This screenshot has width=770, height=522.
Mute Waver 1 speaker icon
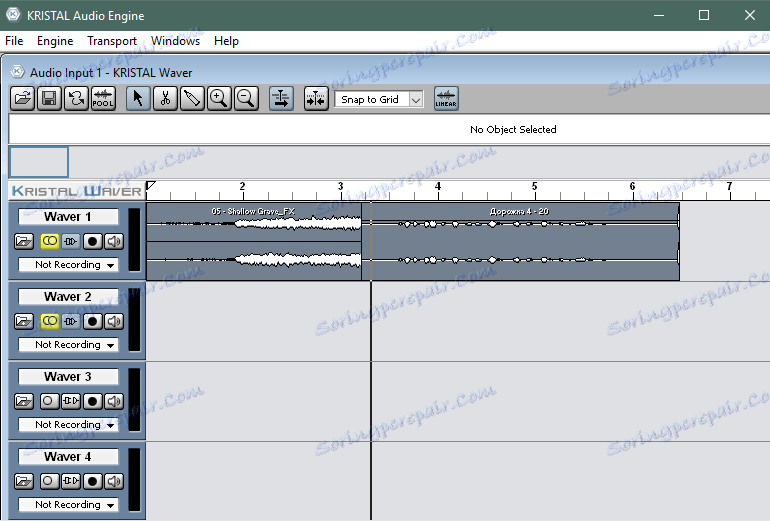(114, 241)
